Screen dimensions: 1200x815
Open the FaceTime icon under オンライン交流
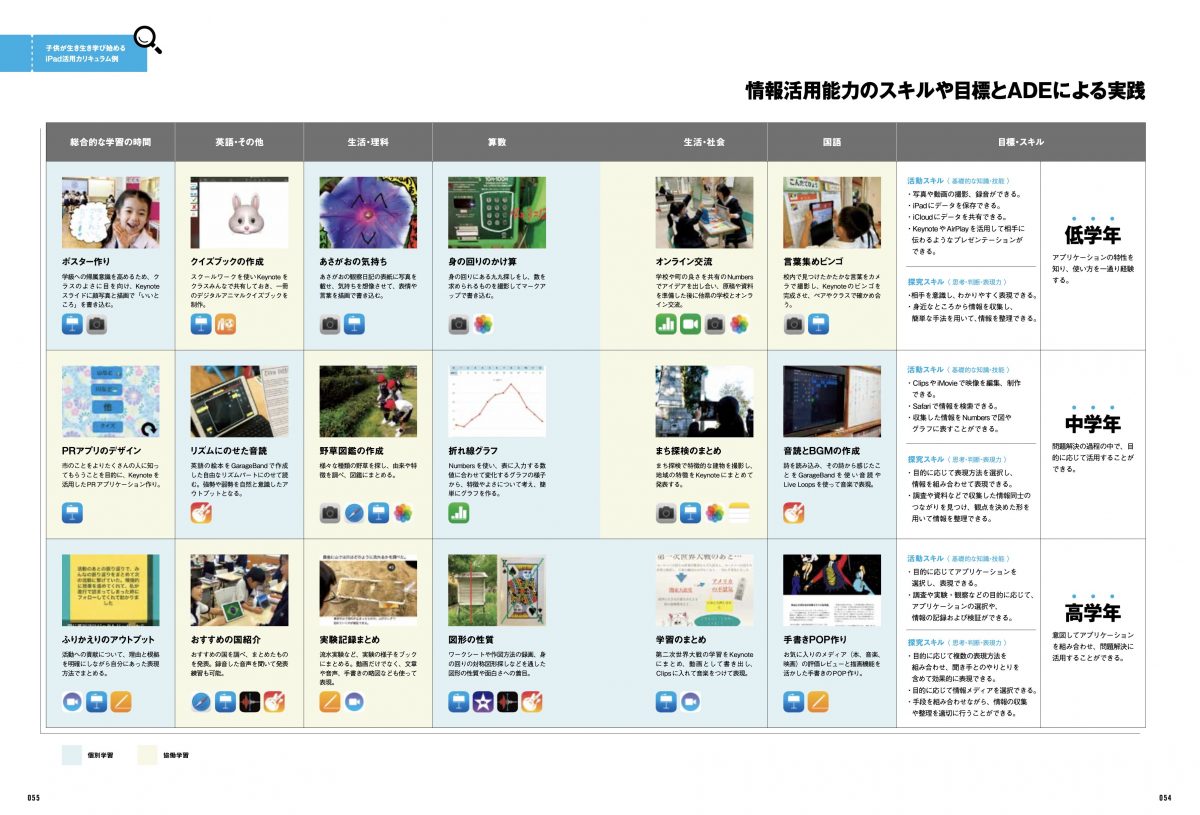[x=691, y=324]
